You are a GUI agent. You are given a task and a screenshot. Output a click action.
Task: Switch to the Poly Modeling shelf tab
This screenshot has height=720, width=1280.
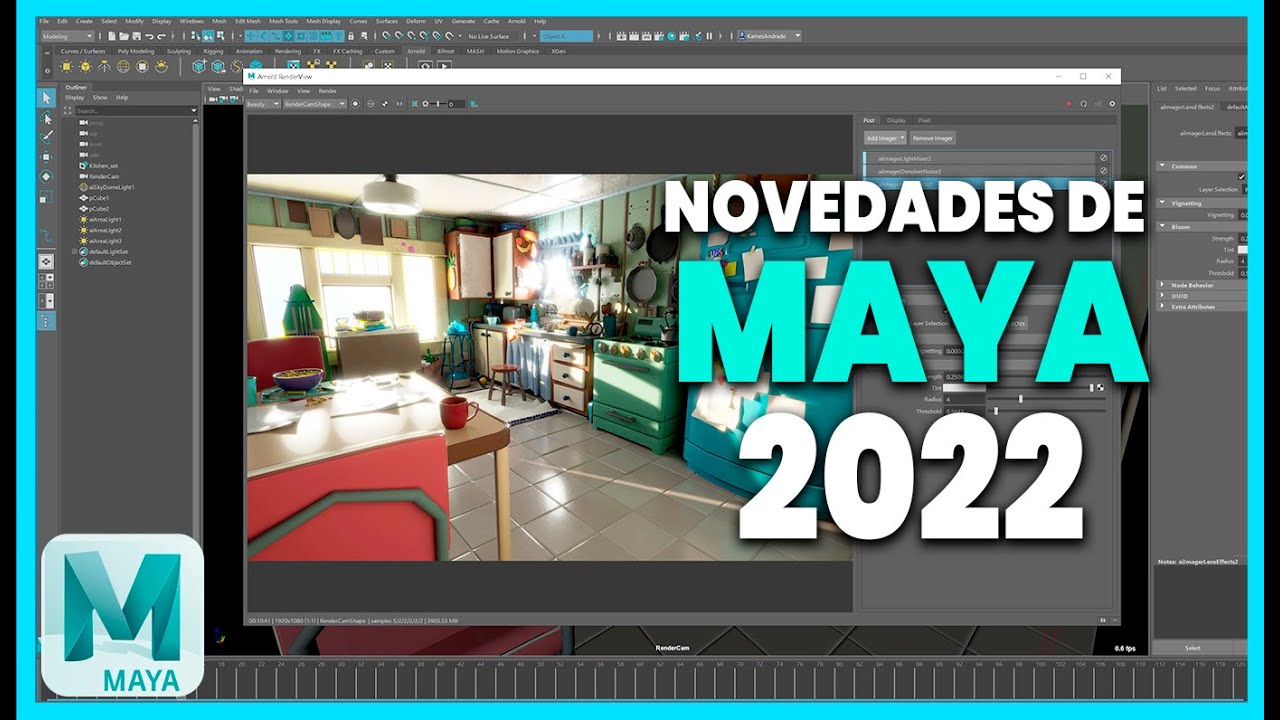pyautogui.click(x=136, y=51)
